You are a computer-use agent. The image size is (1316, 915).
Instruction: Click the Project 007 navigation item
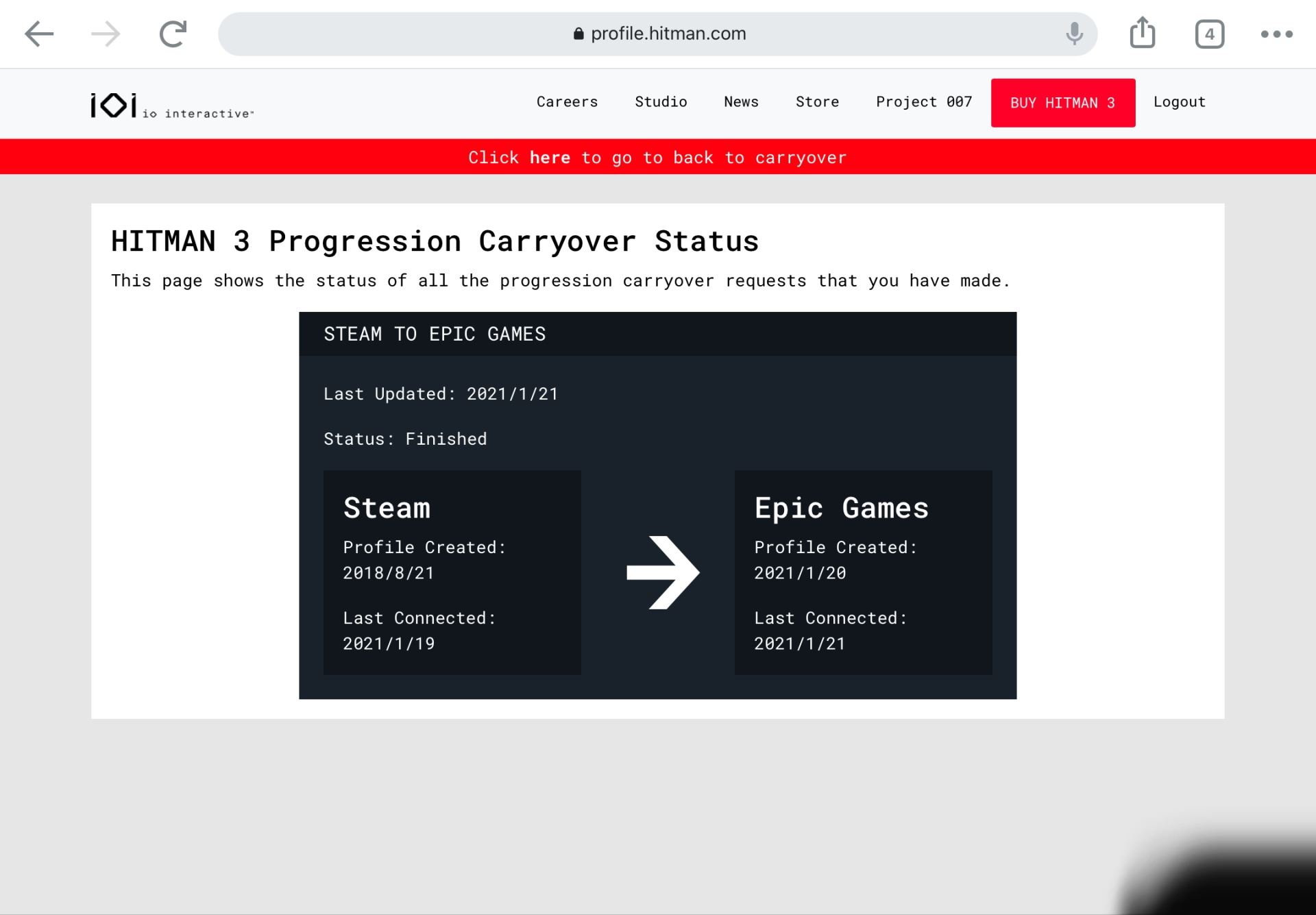pos(923,102)
